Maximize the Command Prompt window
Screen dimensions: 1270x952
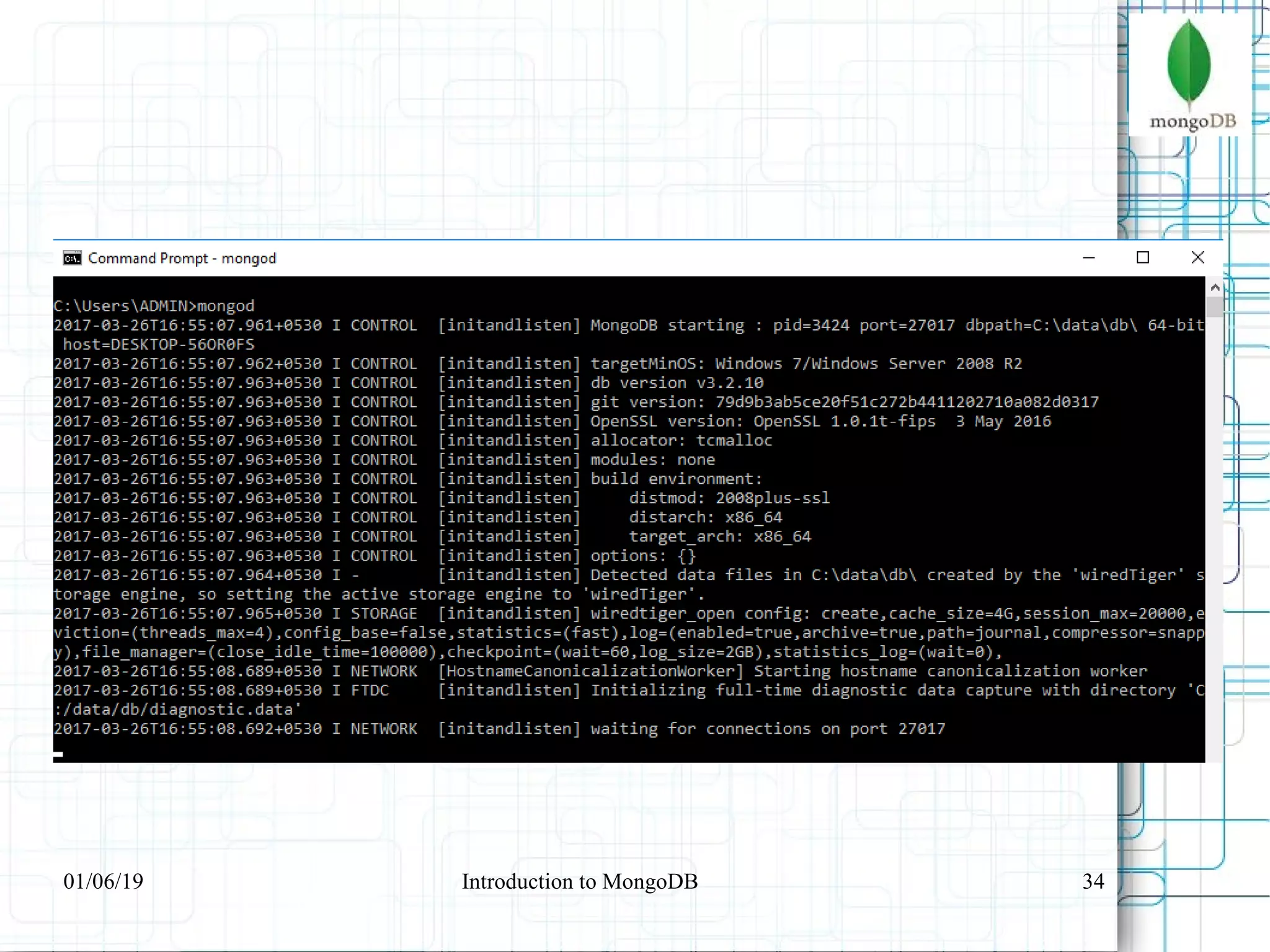(1142, 258)
